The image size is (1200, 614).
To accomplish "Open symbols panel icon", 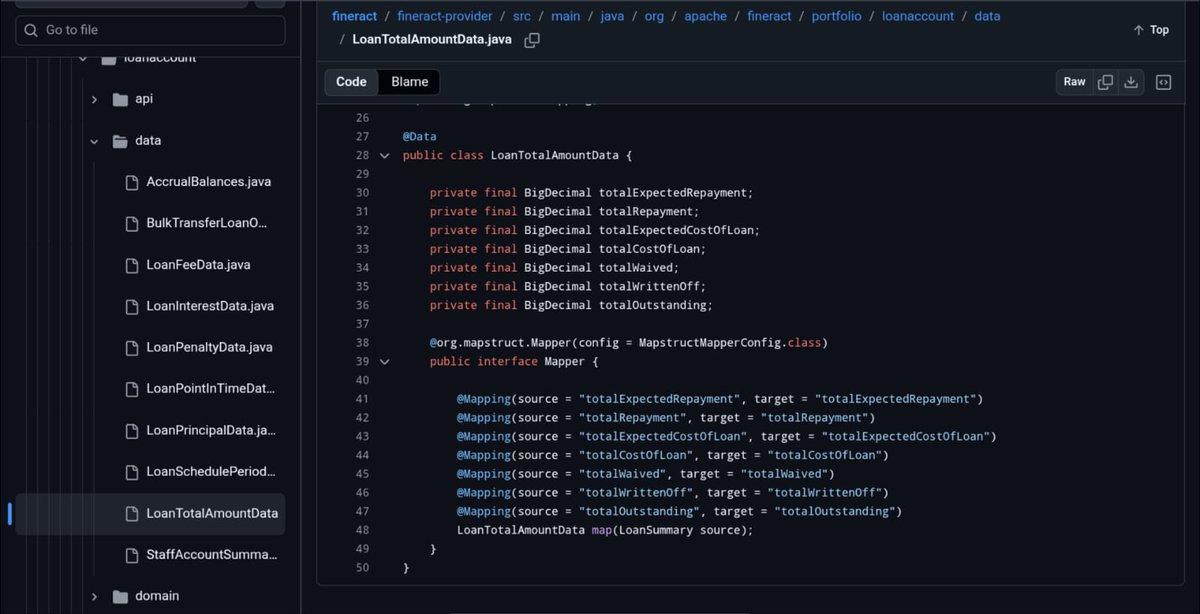I will [x=1164, y=82].
